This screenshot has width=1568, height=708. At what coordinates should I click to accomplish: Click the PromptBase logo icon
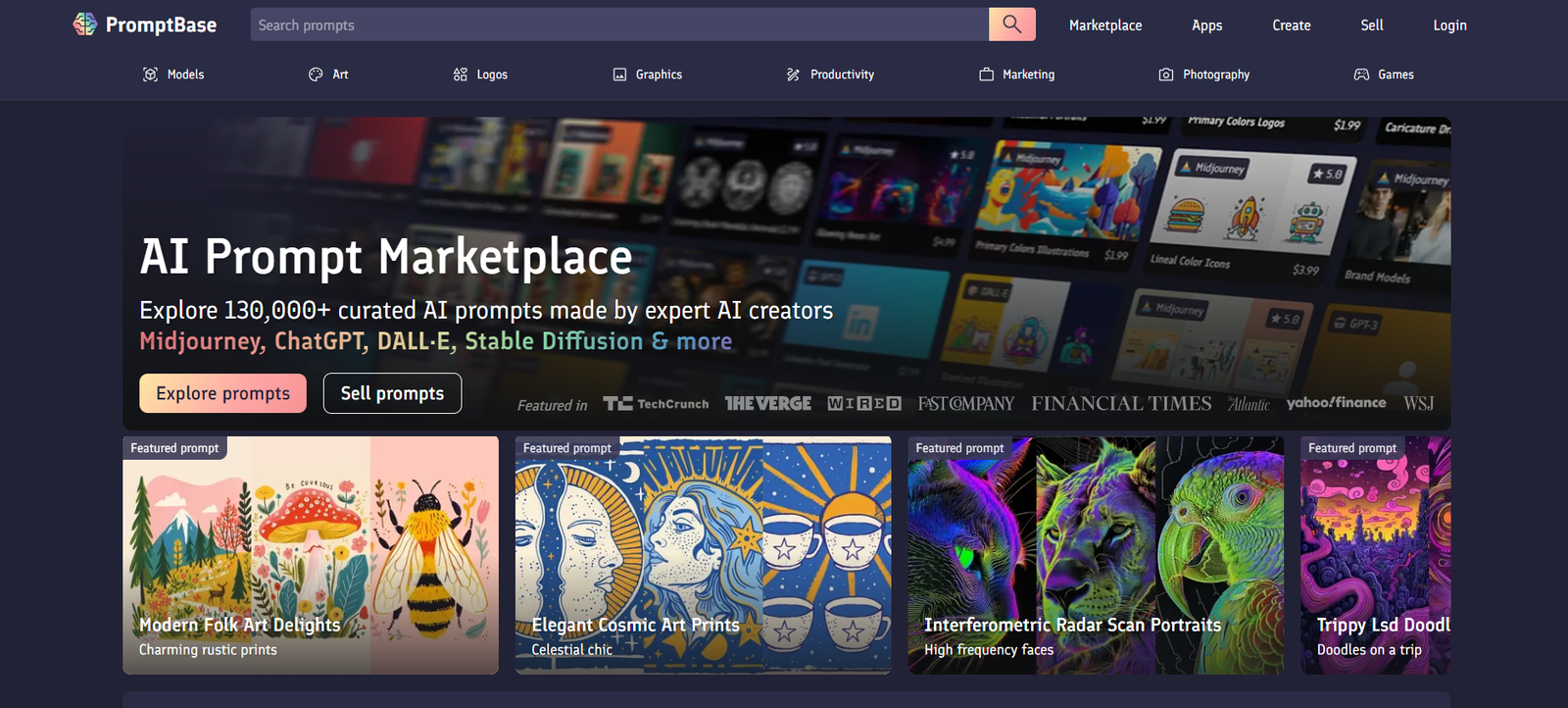click(x=85, y=25)
